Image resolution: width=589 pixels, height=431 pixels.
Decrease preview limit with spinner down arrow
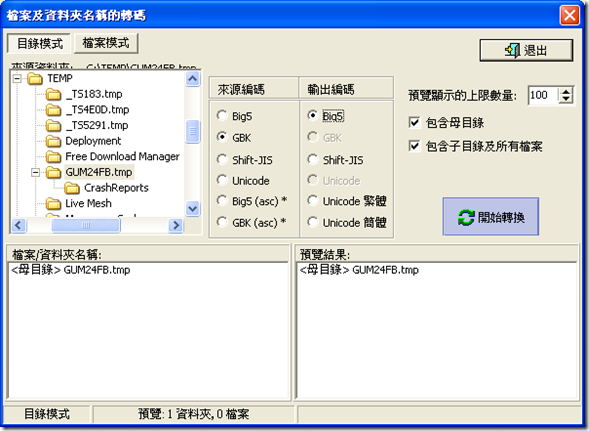click(566, 99)
